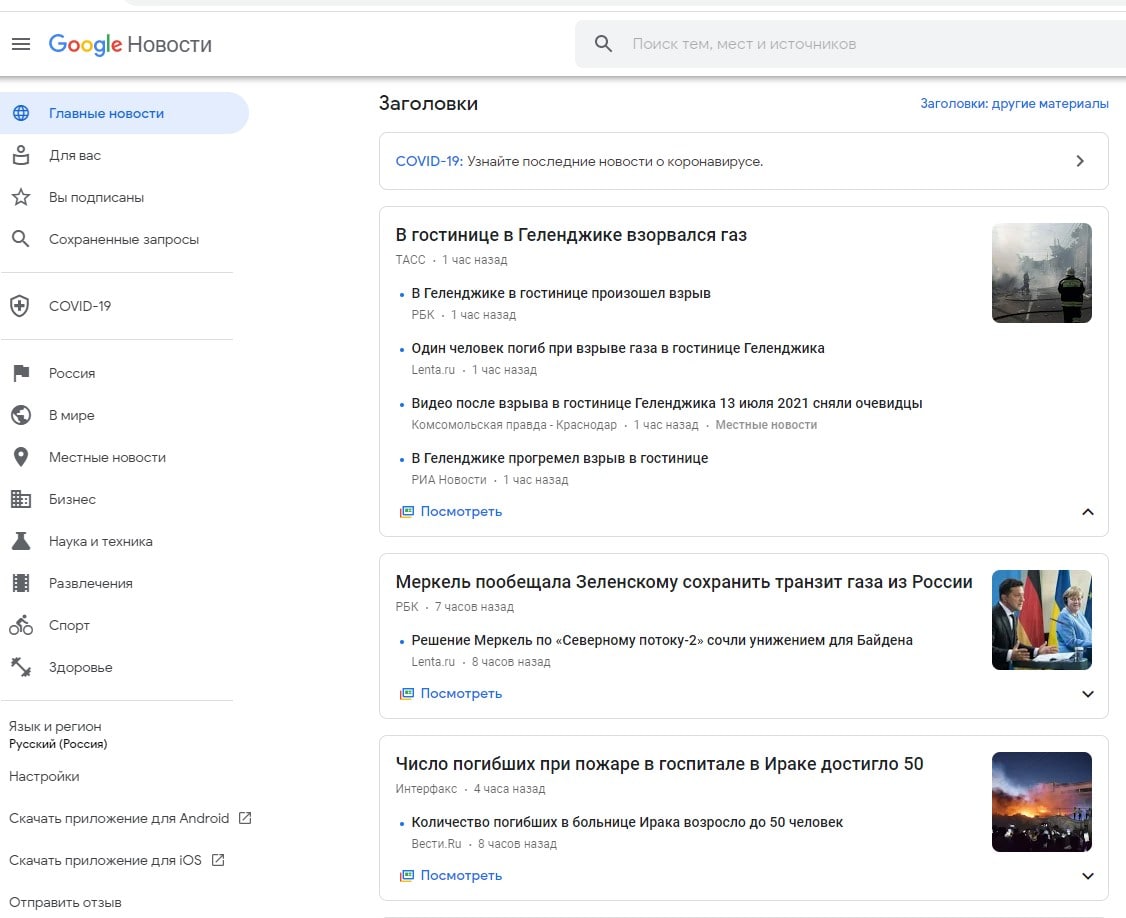Select the Россия news category
Viewport: 1126px width, 918px height.
(72, 373)
